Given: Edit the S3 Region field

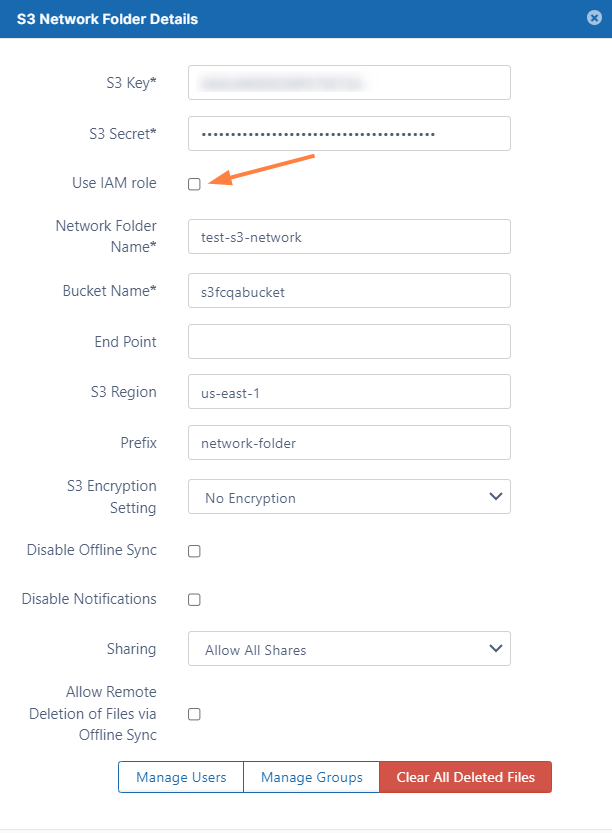Looking at the screenshot, I should click(x=349, y=392).
